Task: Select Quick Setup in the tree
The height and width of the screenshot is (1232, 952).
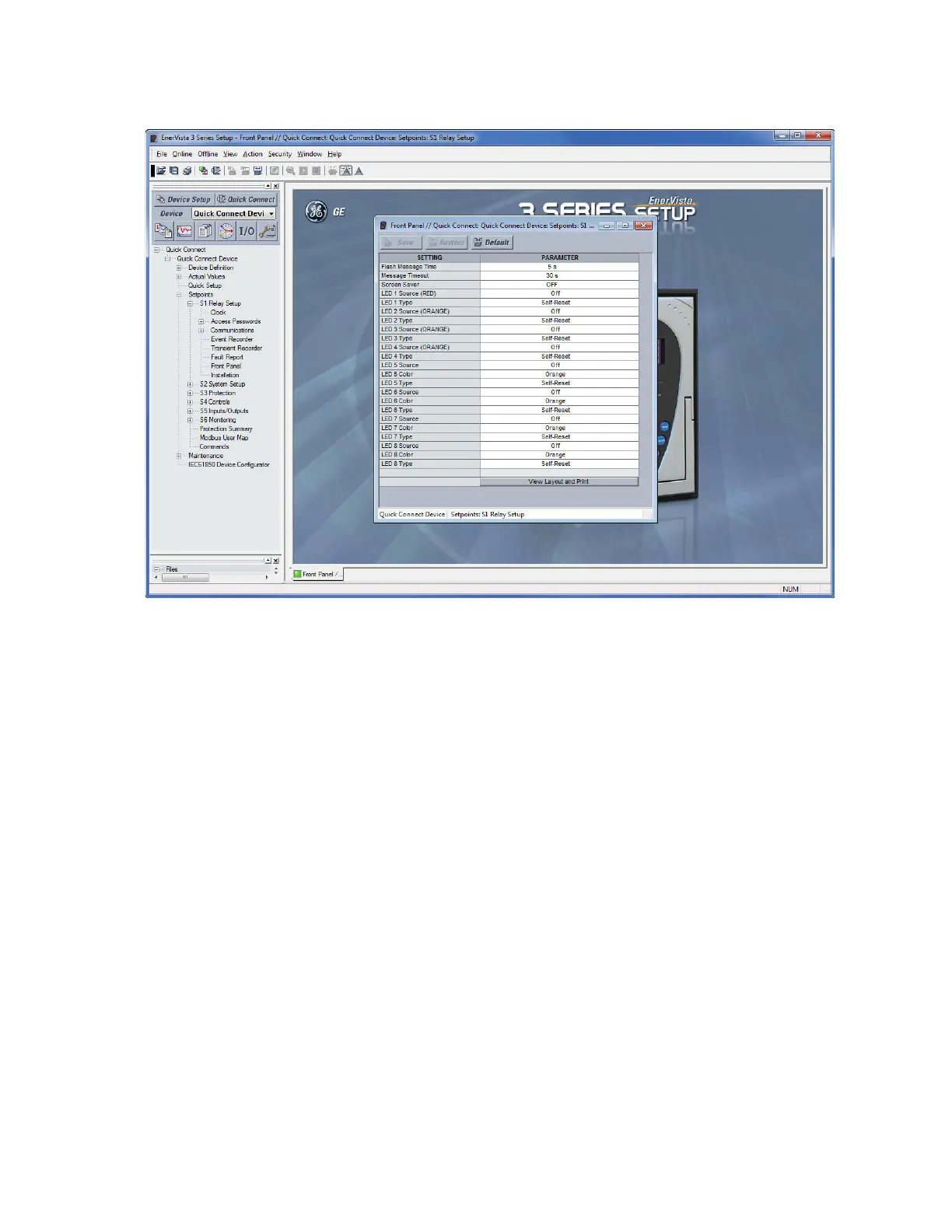Action: coord(205,285)
